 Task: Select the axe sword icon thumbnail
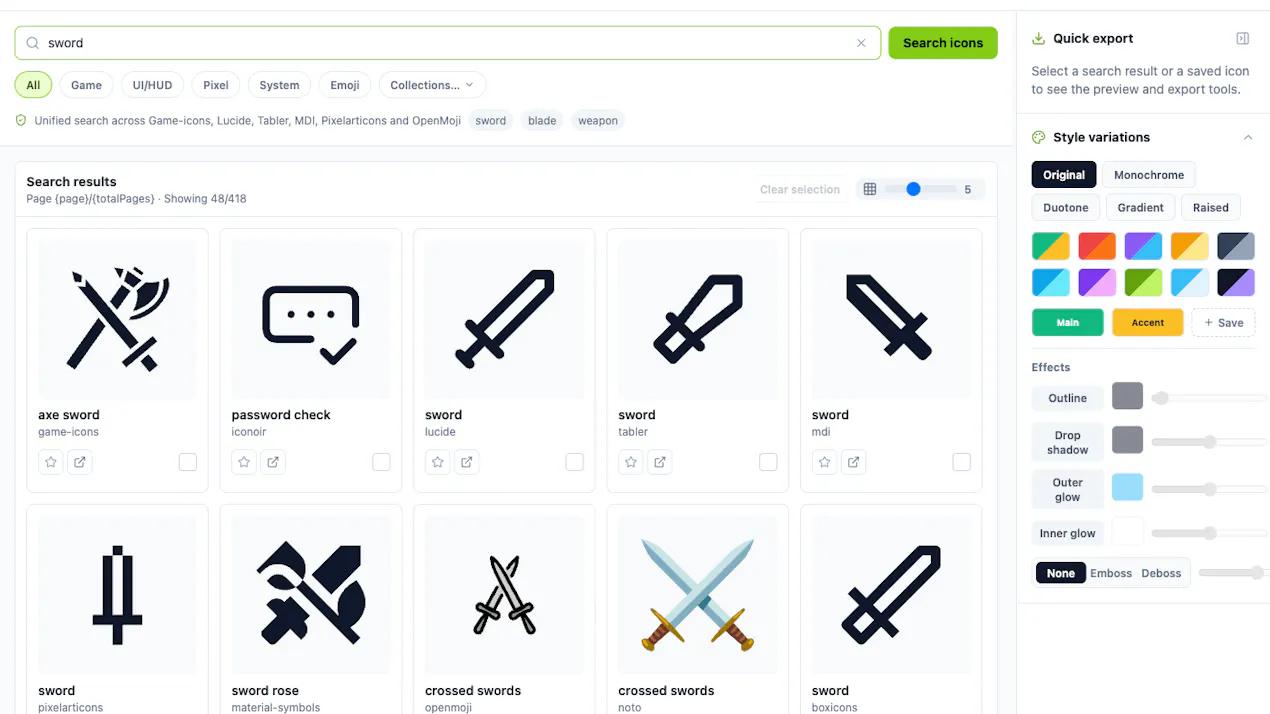[x=118, y=320]
